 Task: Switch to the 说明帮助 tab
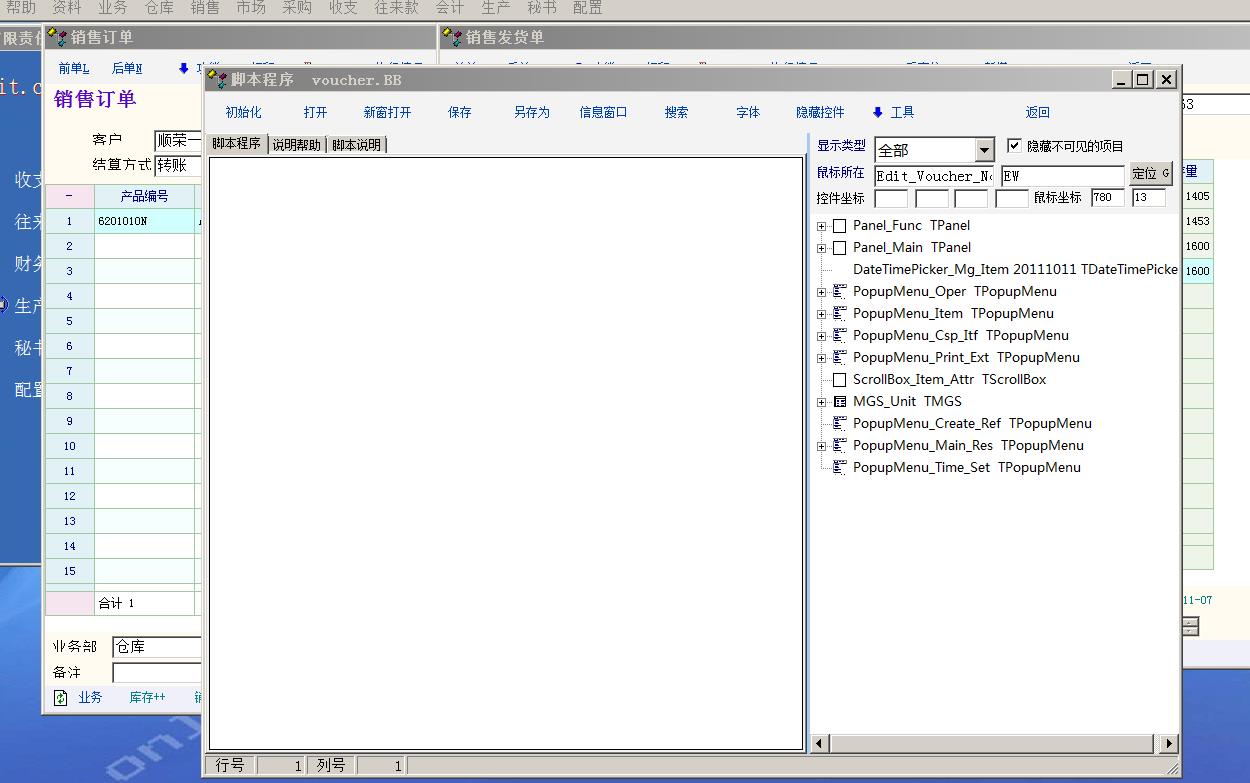tap(296, 145)
